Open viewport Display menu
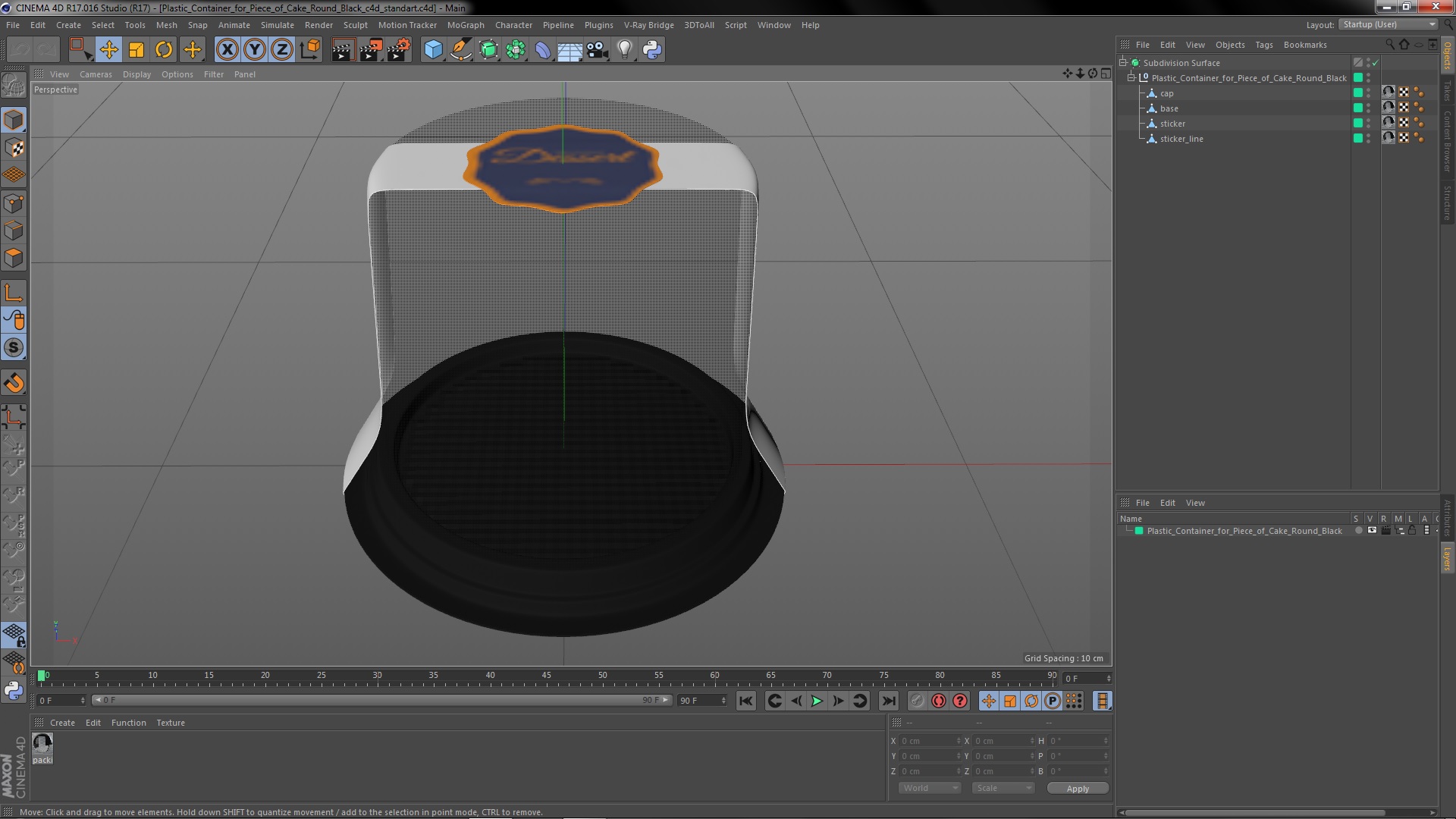This screenshot has width=1456, height=819. coord(136,74)
